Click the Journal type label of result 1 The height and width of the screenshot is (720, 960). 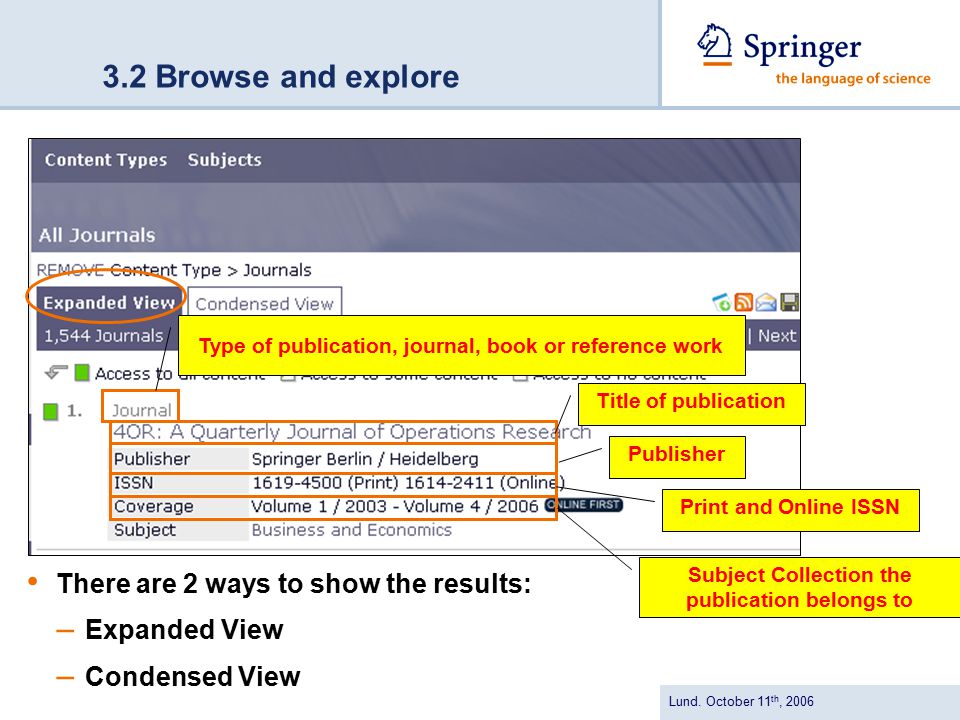coord(141,410)
